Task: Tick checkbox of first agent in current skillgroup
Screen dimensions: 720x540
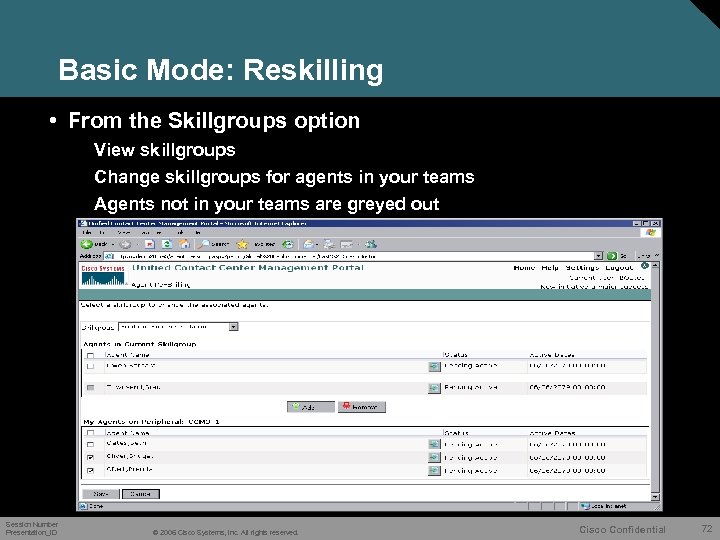Action: 90,366
